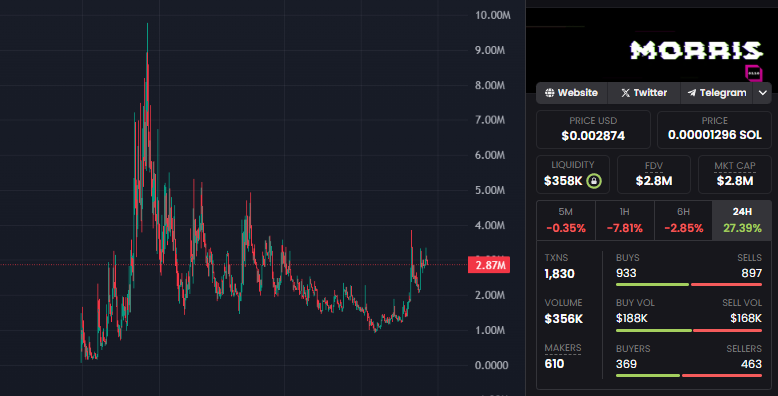Click the MKT CAP $2.8M box
This screenshot has width=778, height=396.
tap(735, 175)
